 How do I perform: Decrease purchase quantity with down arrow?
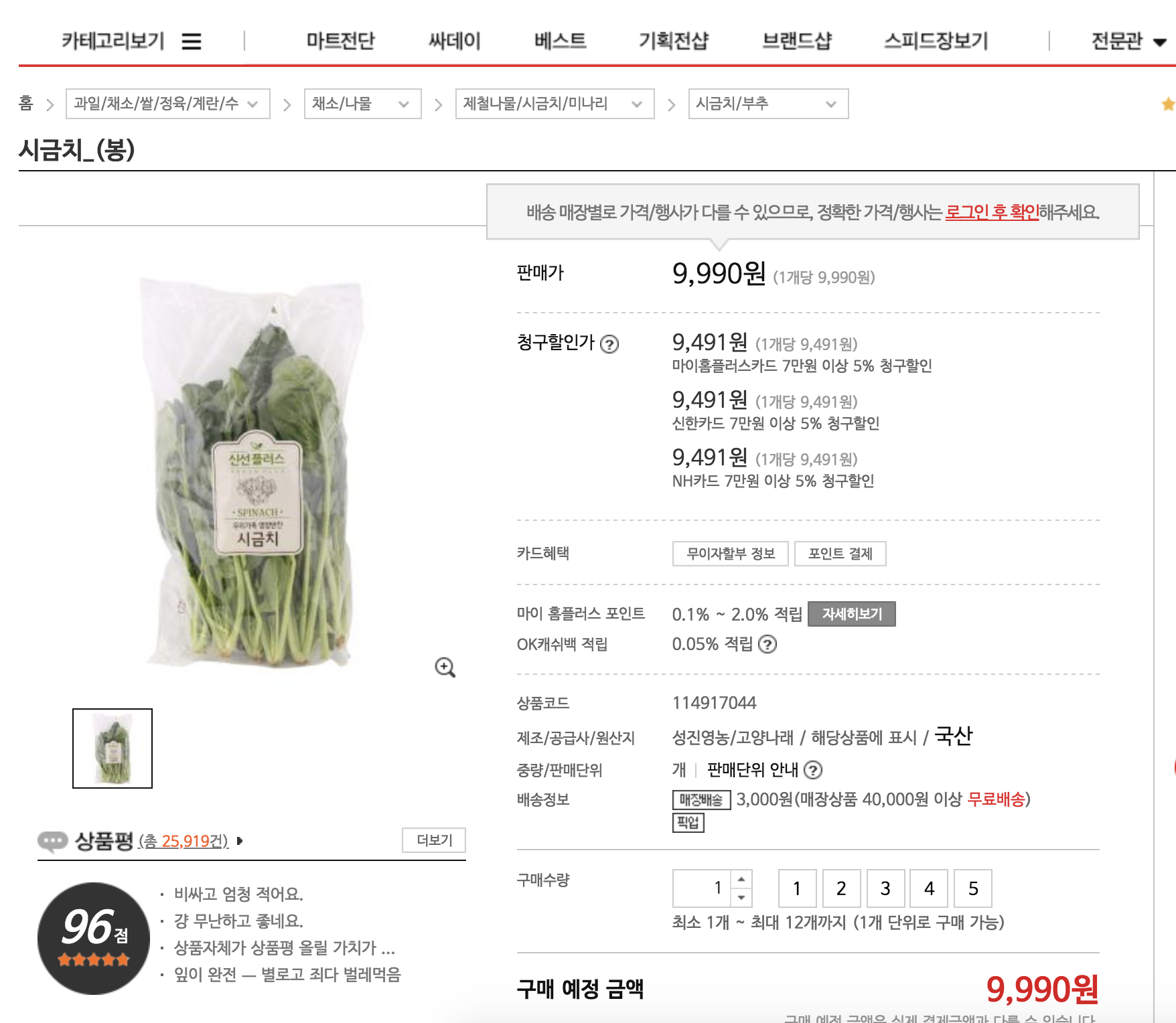click(x=741, y=898)
